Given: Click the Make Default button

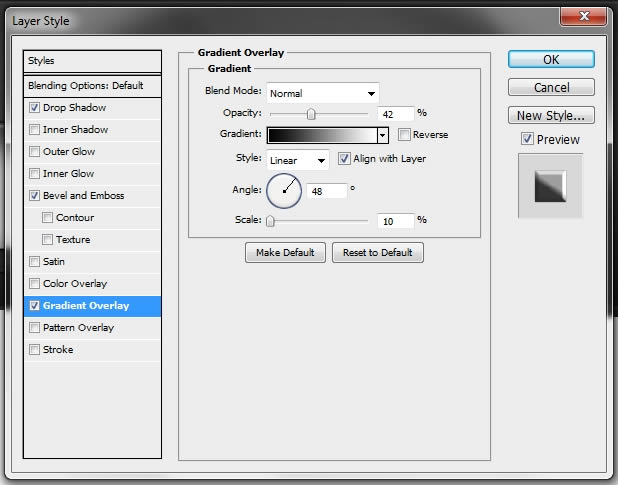Looking at the screenshot, I should 285,253.
